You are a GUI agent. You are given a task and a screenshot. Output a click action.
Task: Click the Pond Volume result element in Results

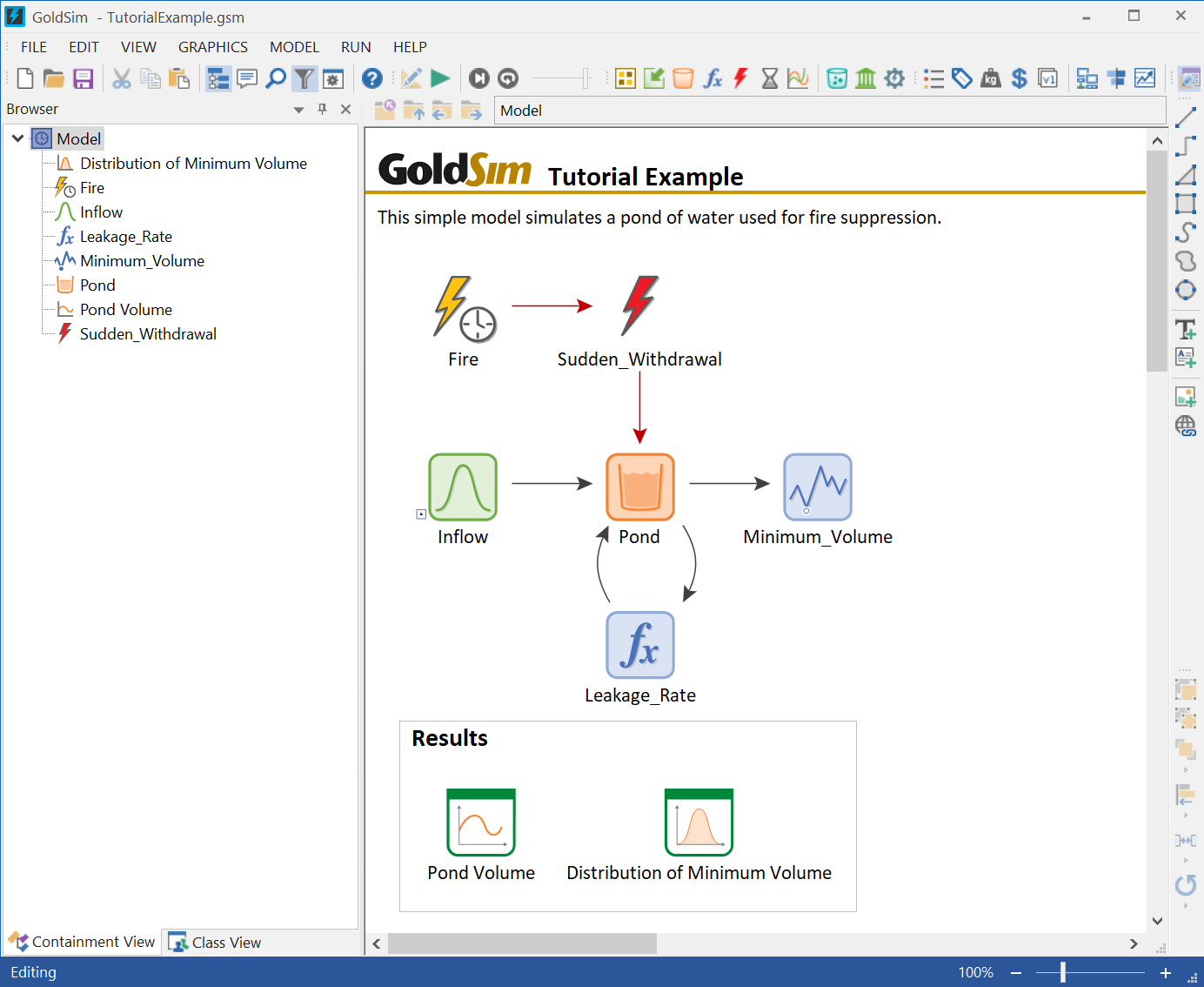(481, 822)
